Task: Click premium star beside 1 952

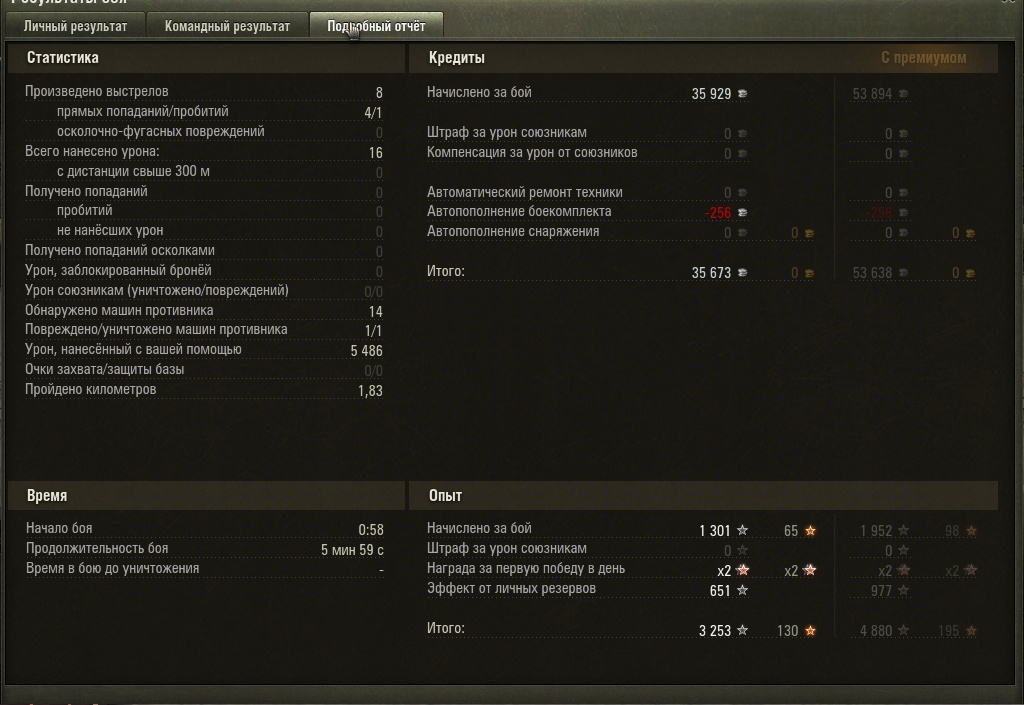Action: tap(903, 530)
